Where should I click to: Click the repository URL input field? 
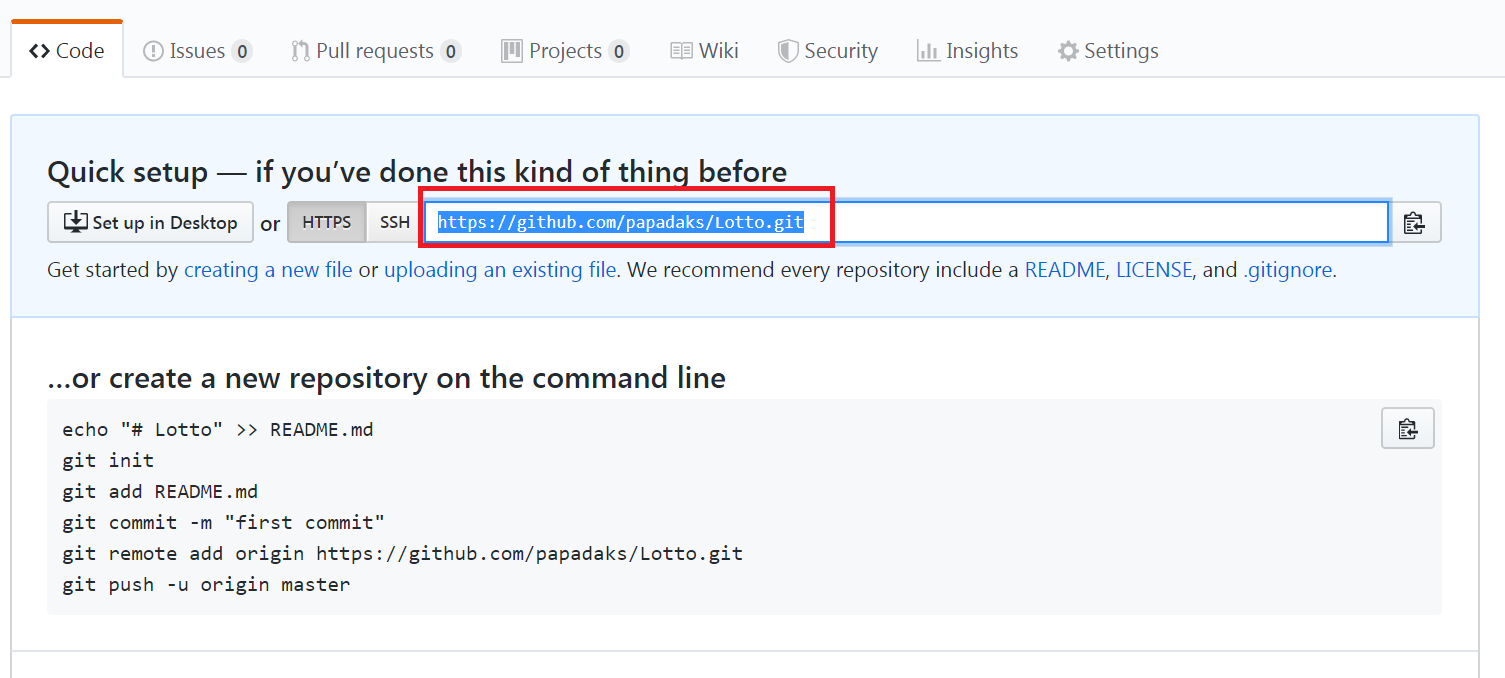pos(906,222)
